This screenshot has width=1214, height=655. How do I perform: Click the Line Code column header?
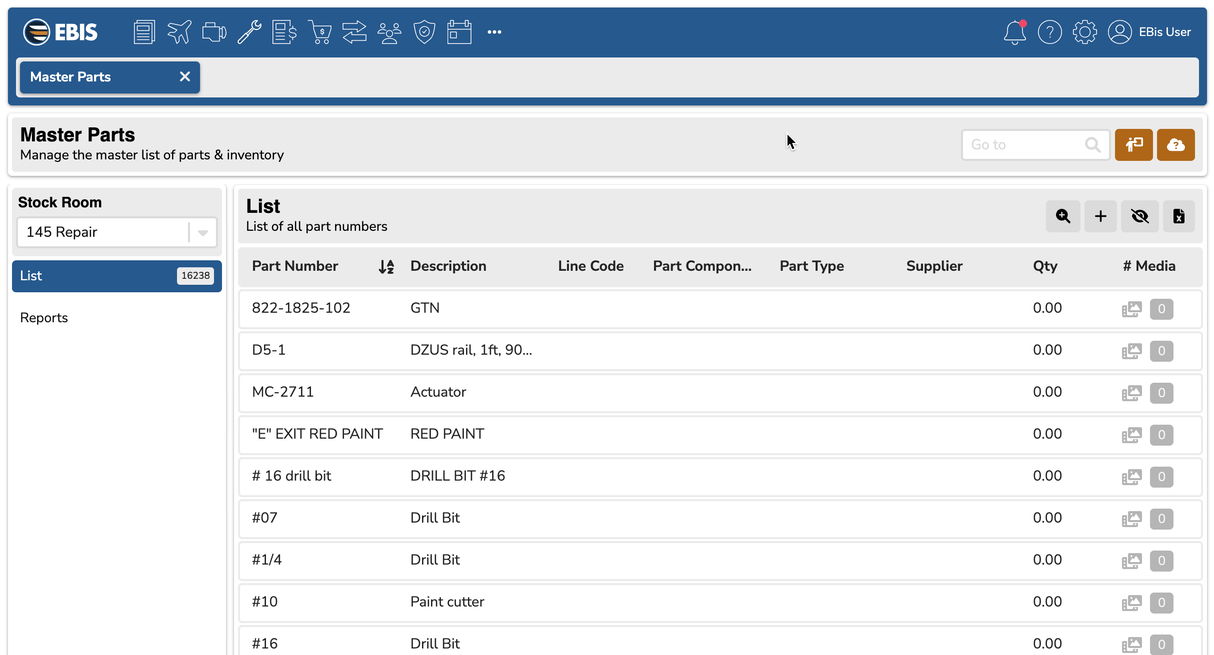pos(591,266)
